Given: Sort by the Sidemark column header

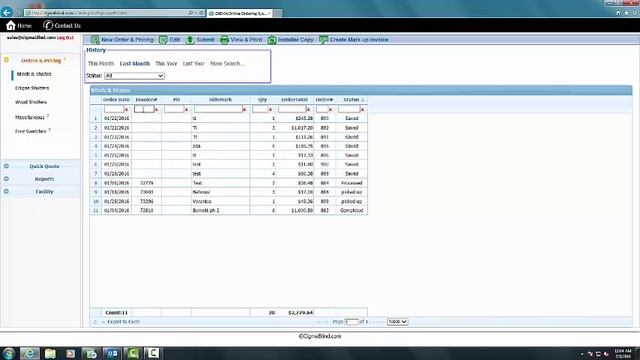Looking at the screenshot, I should [x=220, y=100].
